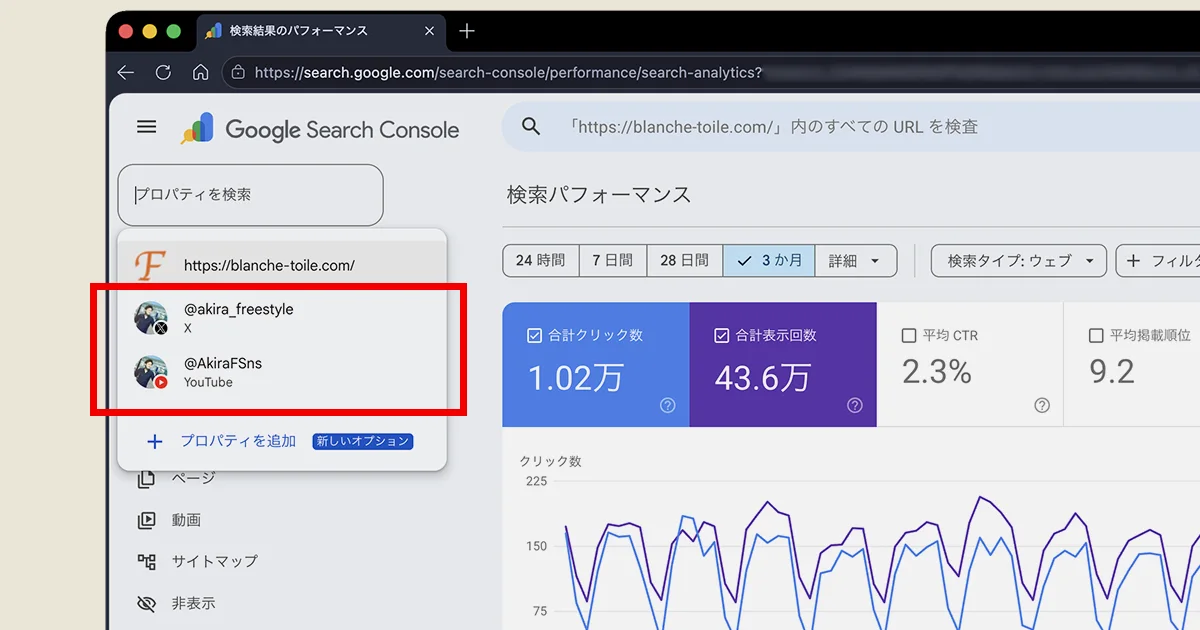Switch to the 検索結果のパフォーマンス browser tab
1200x630 pixels.
click(x=320, y=31)
